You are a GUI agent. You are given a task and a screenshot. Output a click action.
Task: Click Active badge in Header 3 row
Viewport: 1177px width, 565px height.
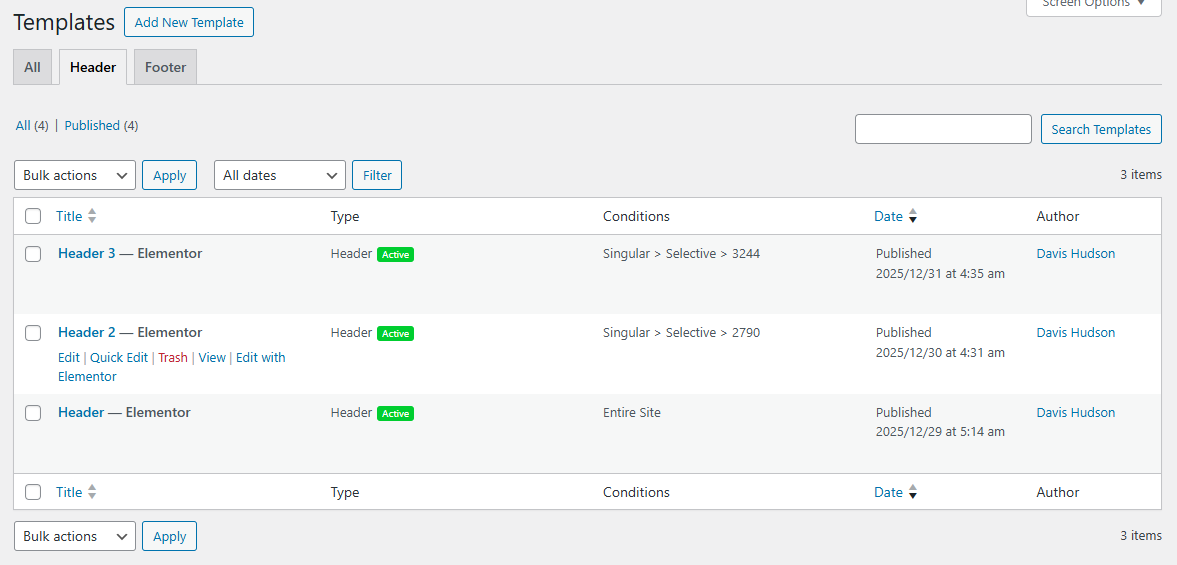[x=396, y=254]
